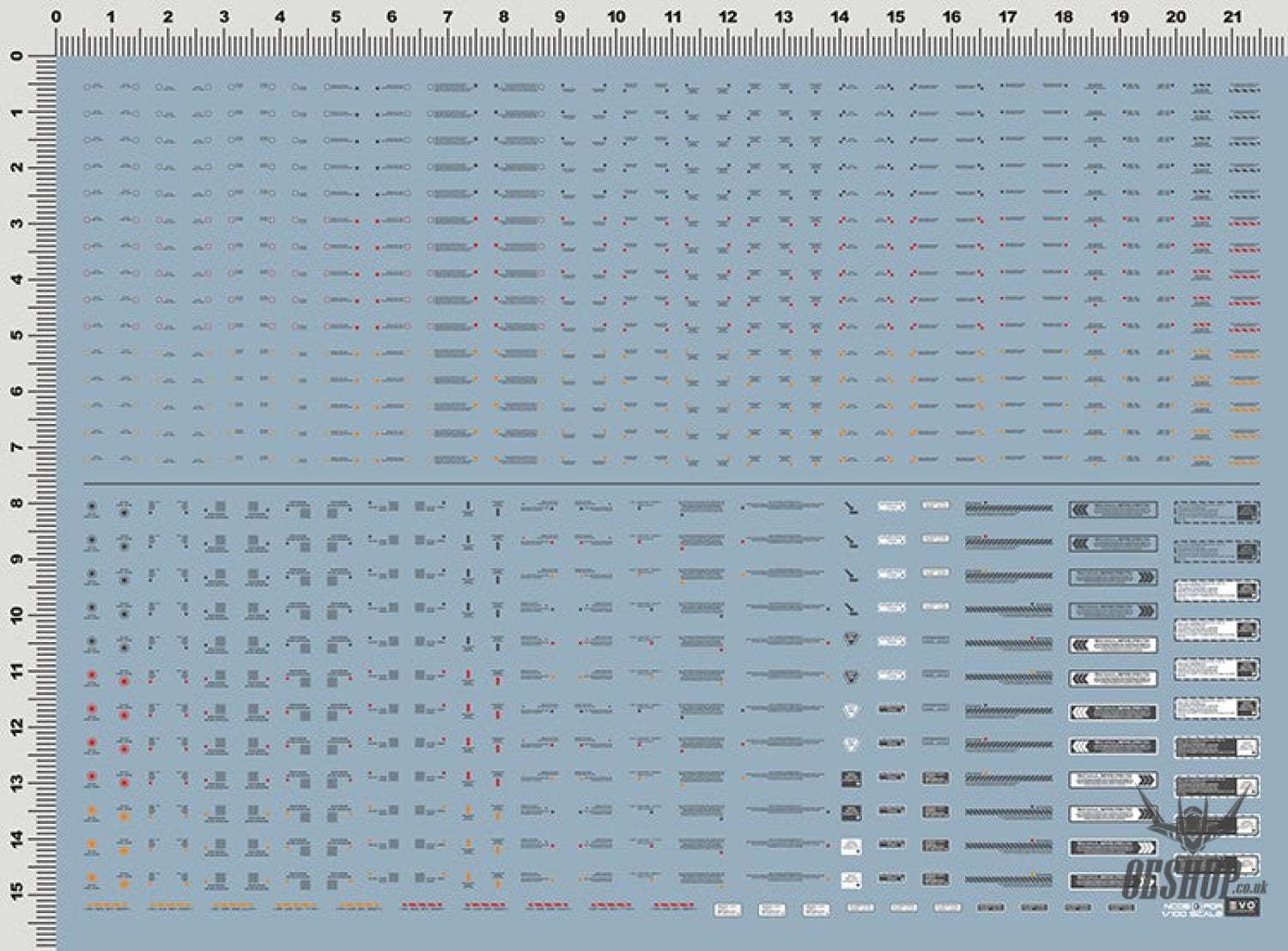1288x951 pixels.
Task: Select the first orange starburst decal in leftmost column
Action: 91,810
